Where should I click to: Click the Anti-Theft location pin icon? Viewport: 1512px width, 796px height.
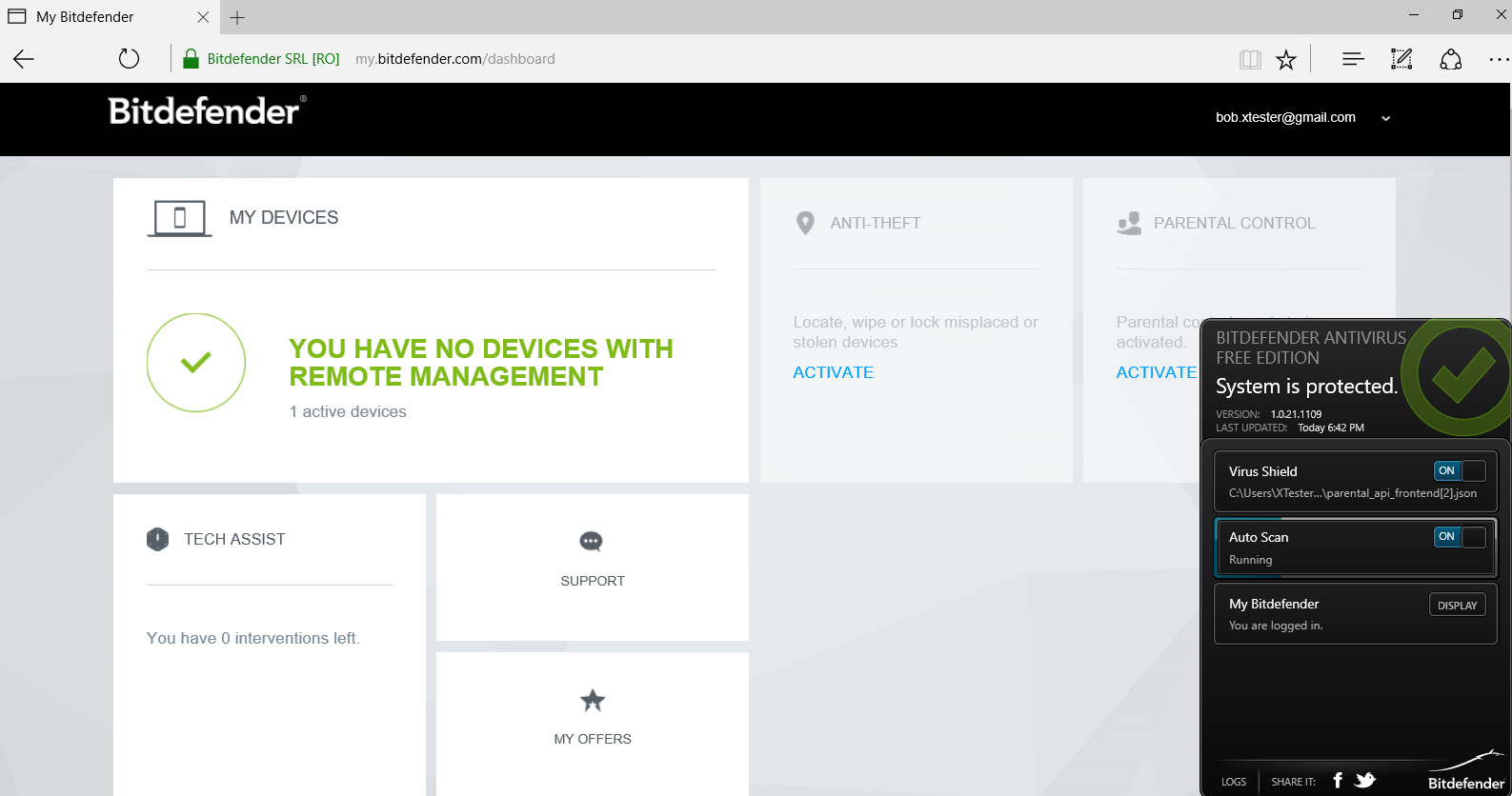805,223
